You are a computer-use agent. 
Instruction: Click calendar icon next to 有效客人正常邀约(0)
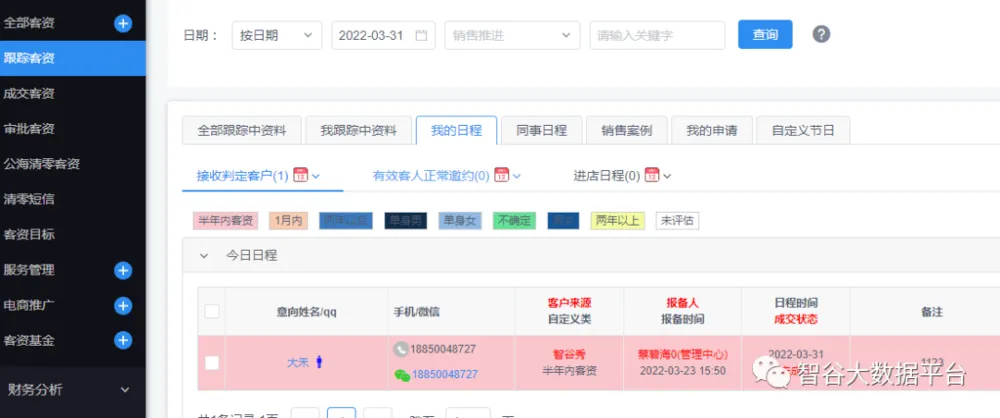502,176
